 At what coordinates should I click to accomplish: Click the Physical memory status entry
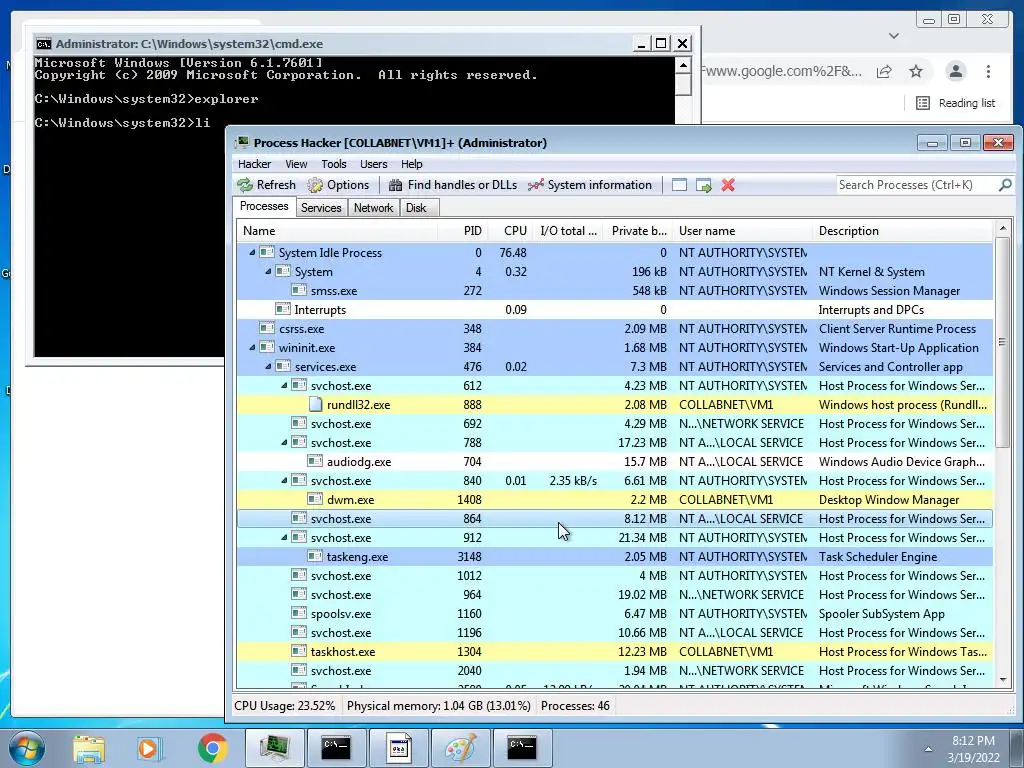click(x=438, y=706)
